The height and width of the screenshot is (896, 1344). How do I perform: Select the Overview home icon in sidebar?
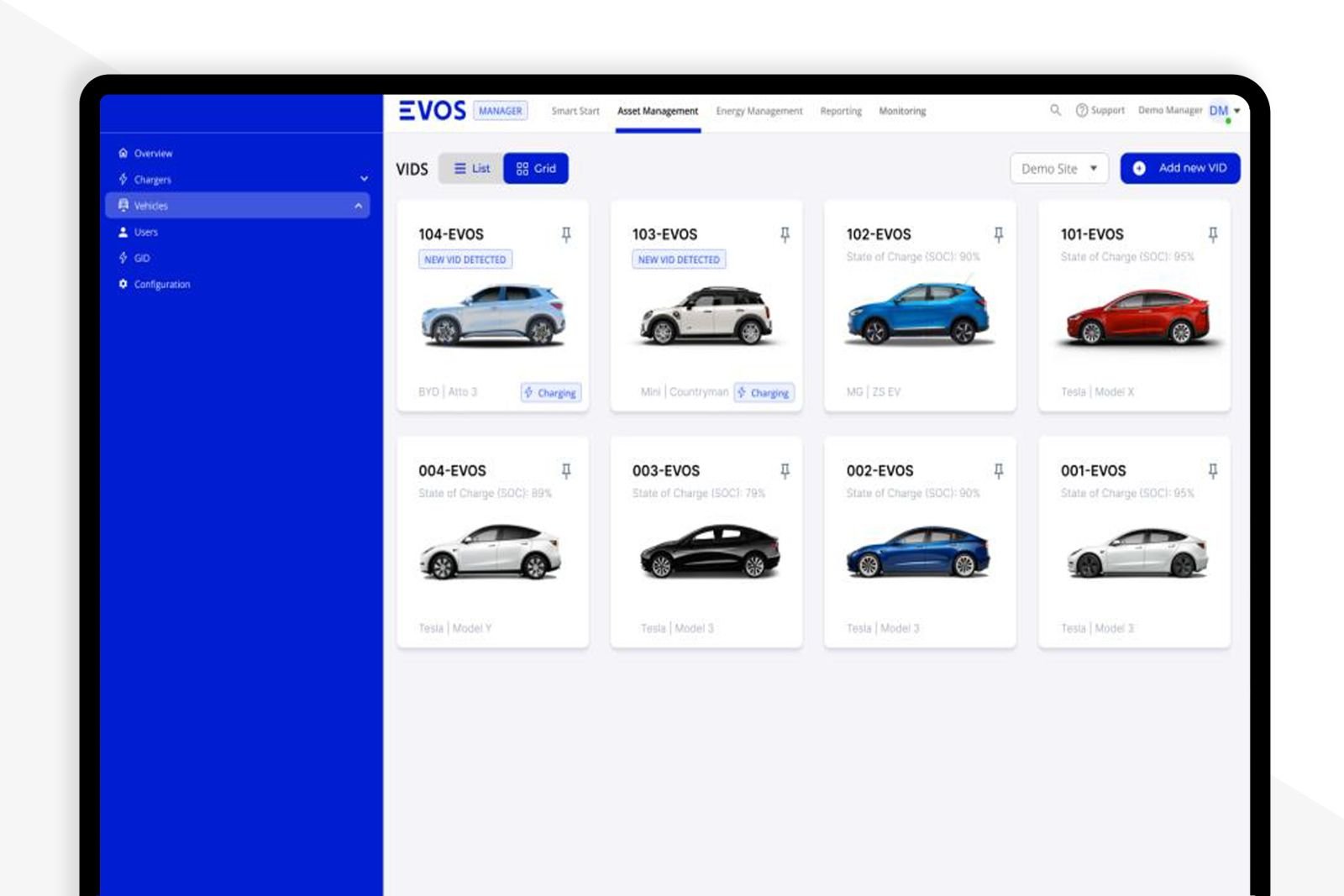(123, 154)
